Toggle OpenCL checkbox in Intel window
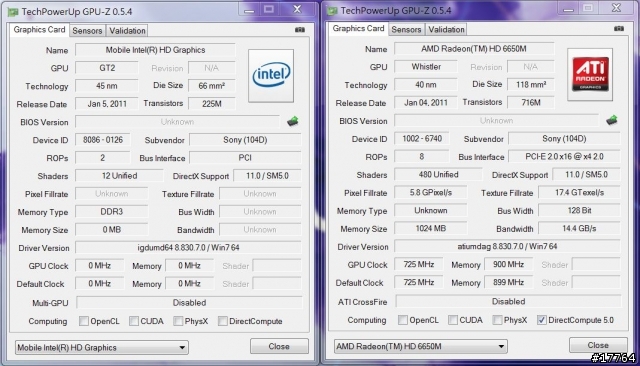The width and height of the screenshot is (640, 366). [x=84, y=321]
